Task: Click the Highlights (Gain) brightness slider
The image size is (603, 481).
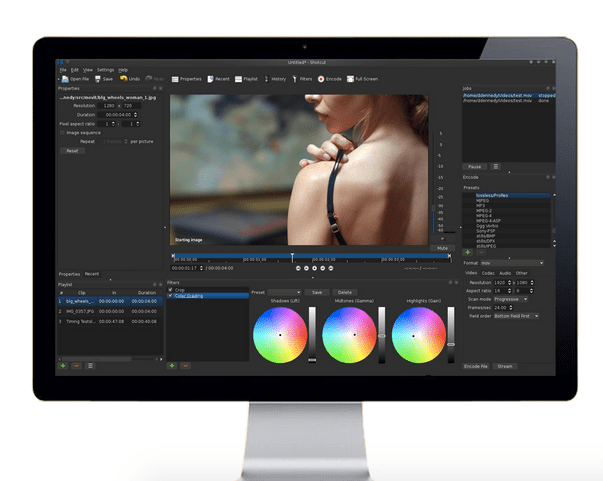Action: [451, 335]
